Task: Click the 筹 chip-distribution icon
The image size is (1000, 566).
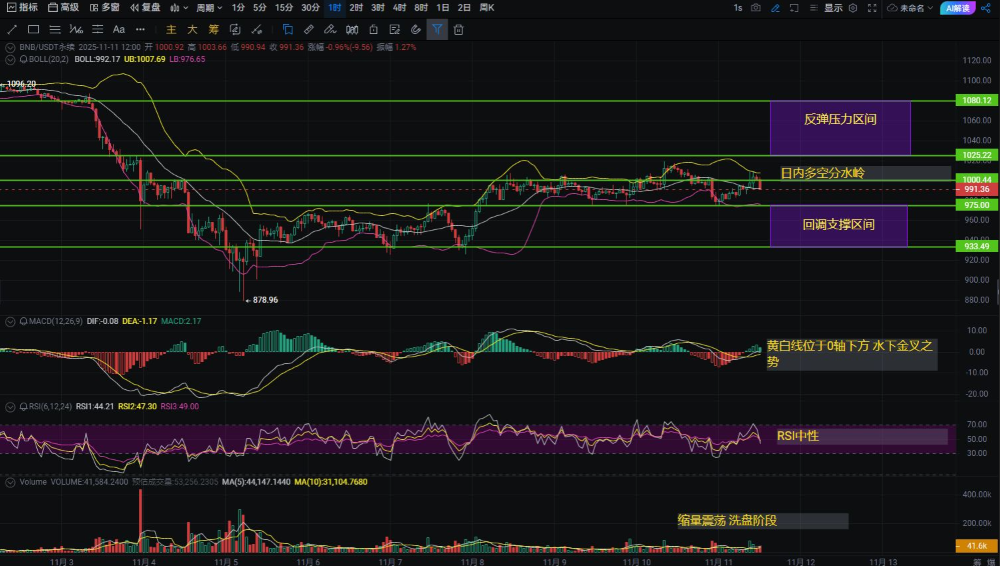Action: pos(214,29)
